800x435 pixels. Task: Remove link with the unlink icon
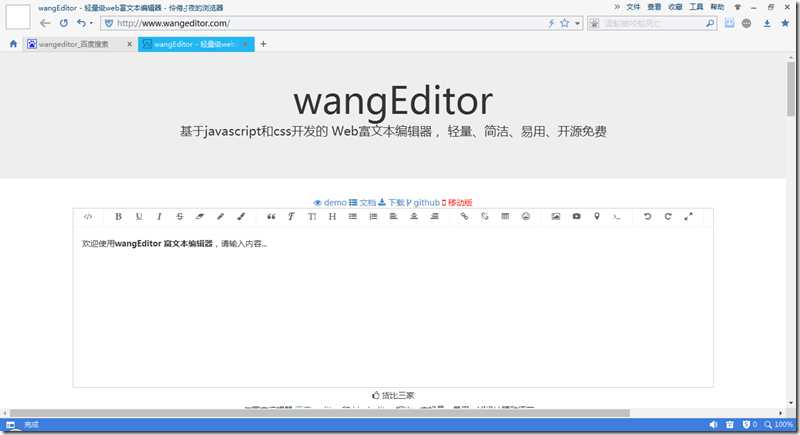[x=485, y=217]
